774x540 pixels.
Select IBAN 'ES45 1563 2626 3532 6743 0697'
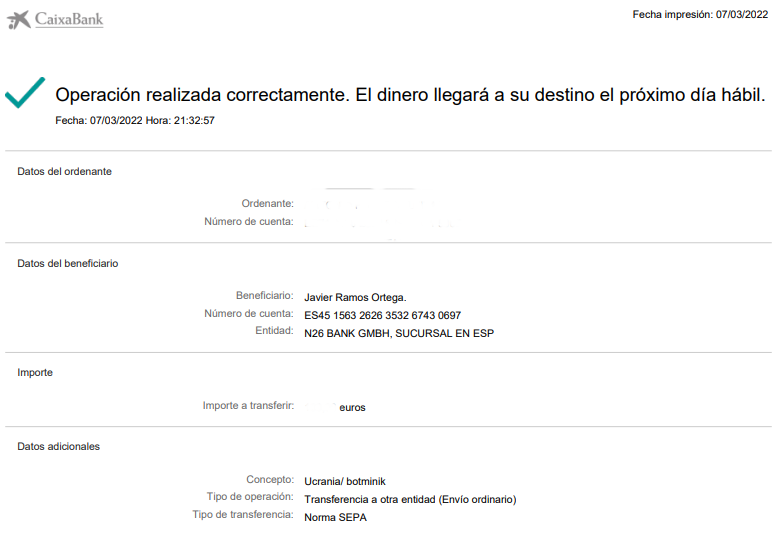(x=383, y=315)
